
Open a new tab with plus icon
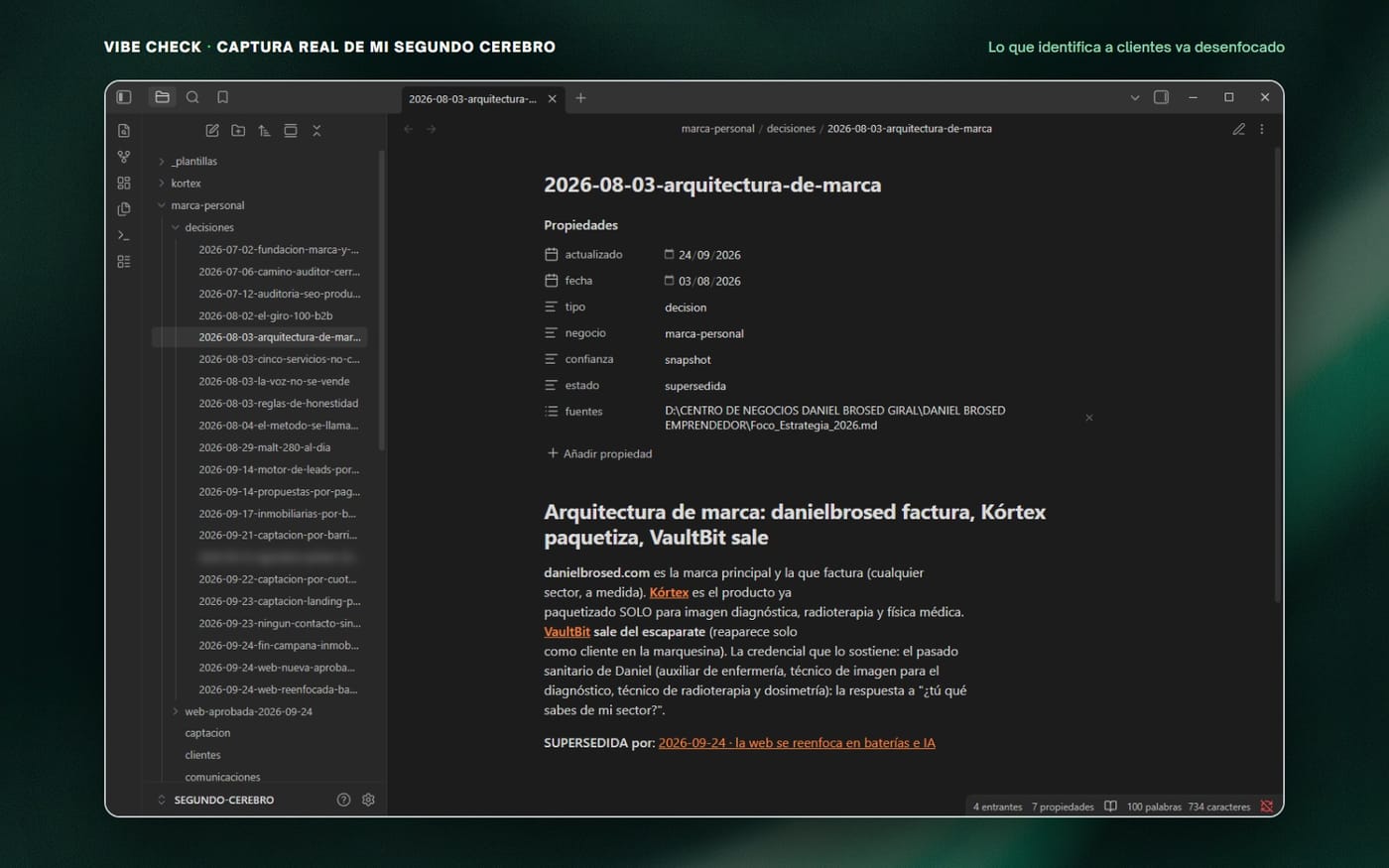[x=581, y=98]
